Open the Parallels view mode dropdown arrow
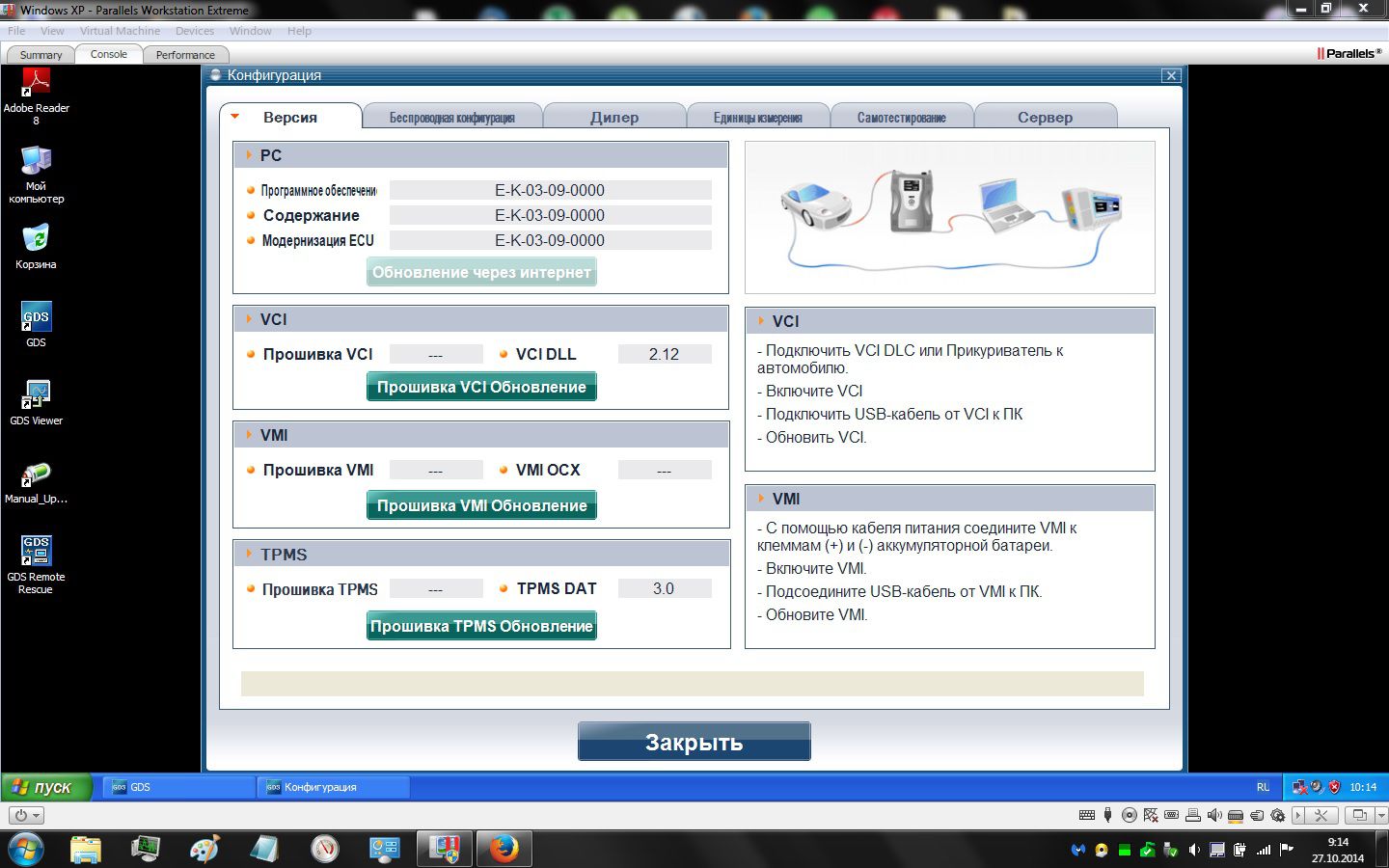The height and width of the screenshot is (868, 1389). point(1381,815)
